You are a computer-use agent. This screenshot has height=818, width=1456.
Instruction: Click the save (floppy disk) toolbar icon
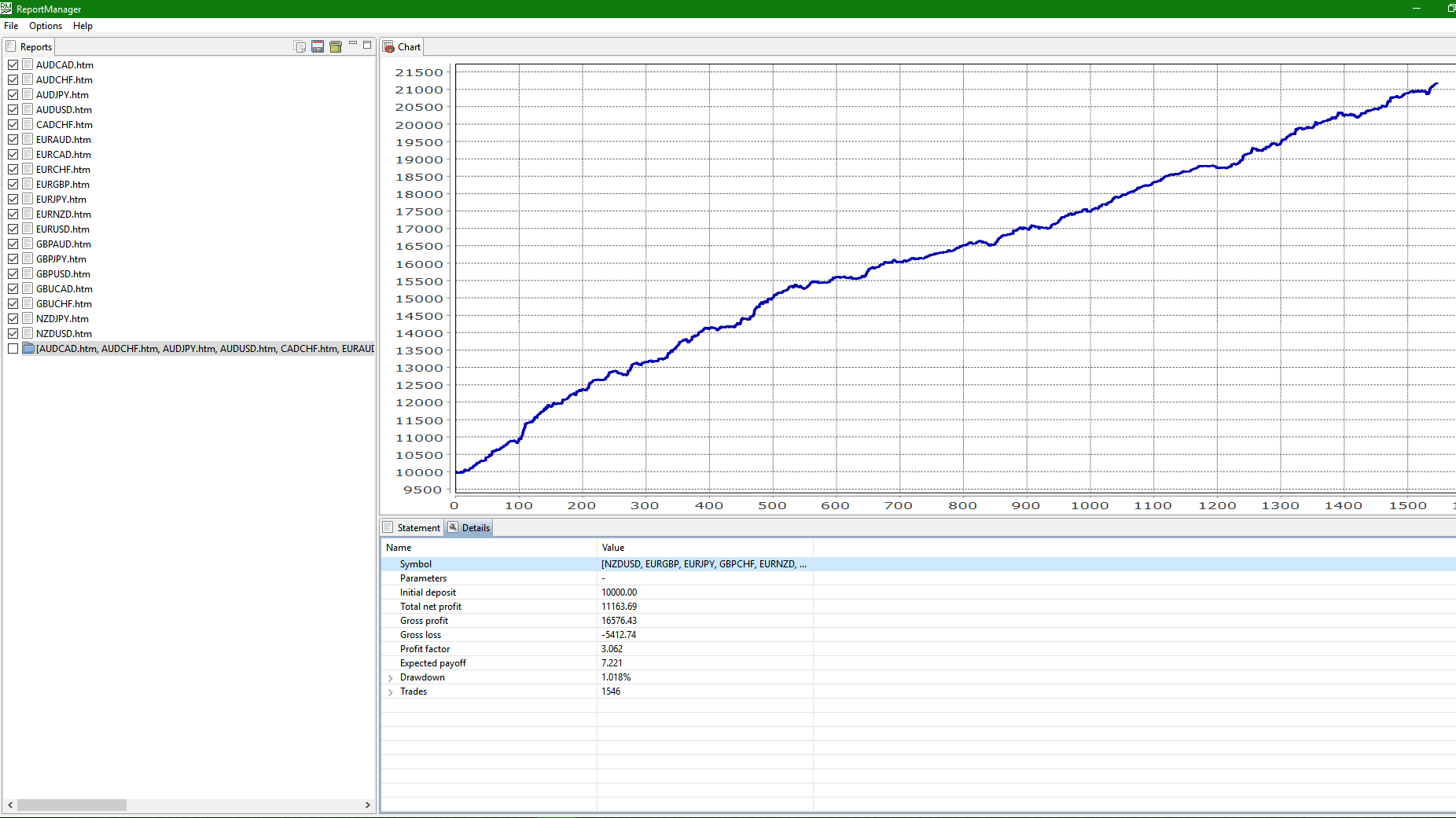click(x=318, y=46)
